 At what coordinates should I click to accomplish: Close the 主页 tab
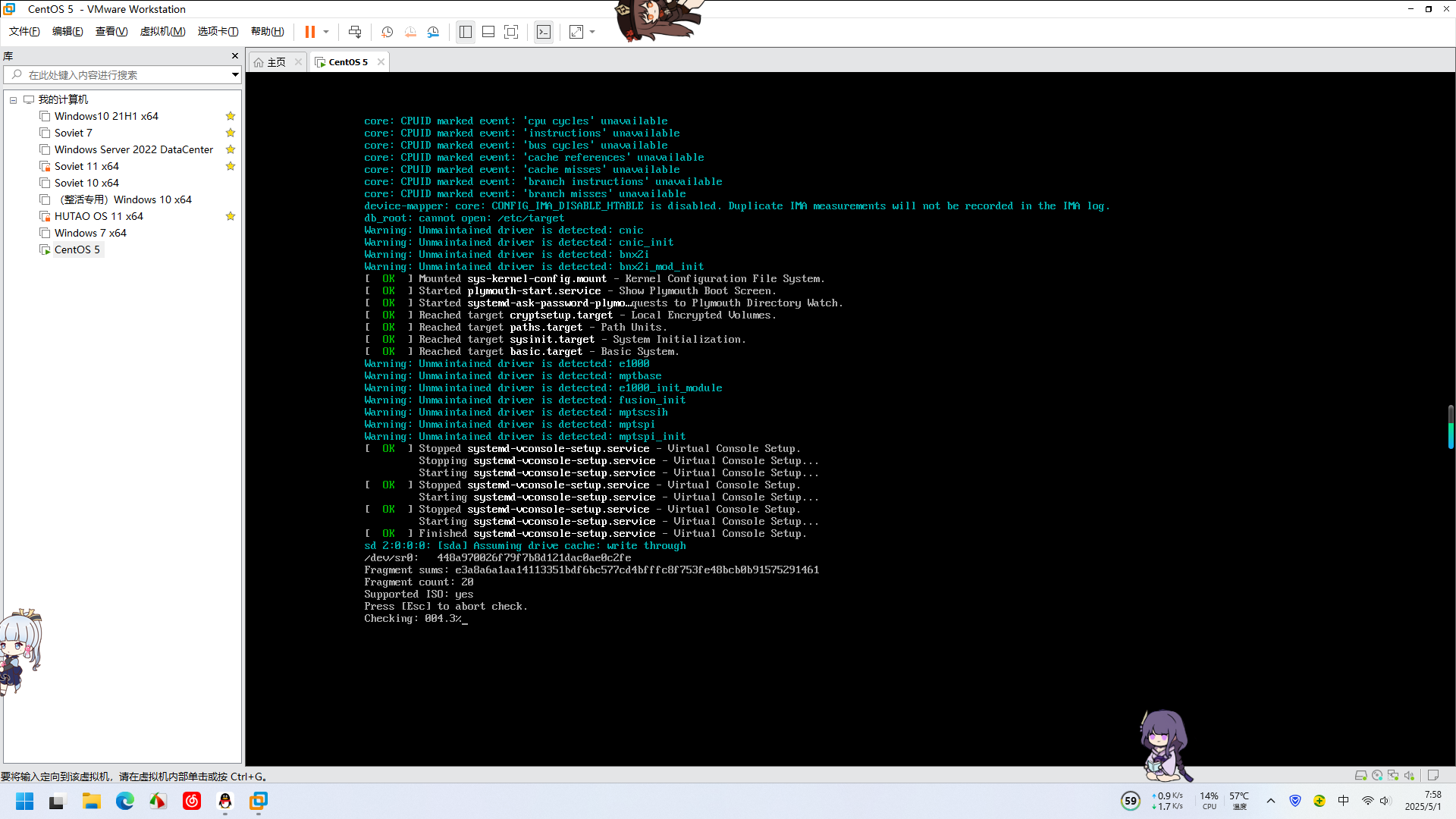pos(298,62)
